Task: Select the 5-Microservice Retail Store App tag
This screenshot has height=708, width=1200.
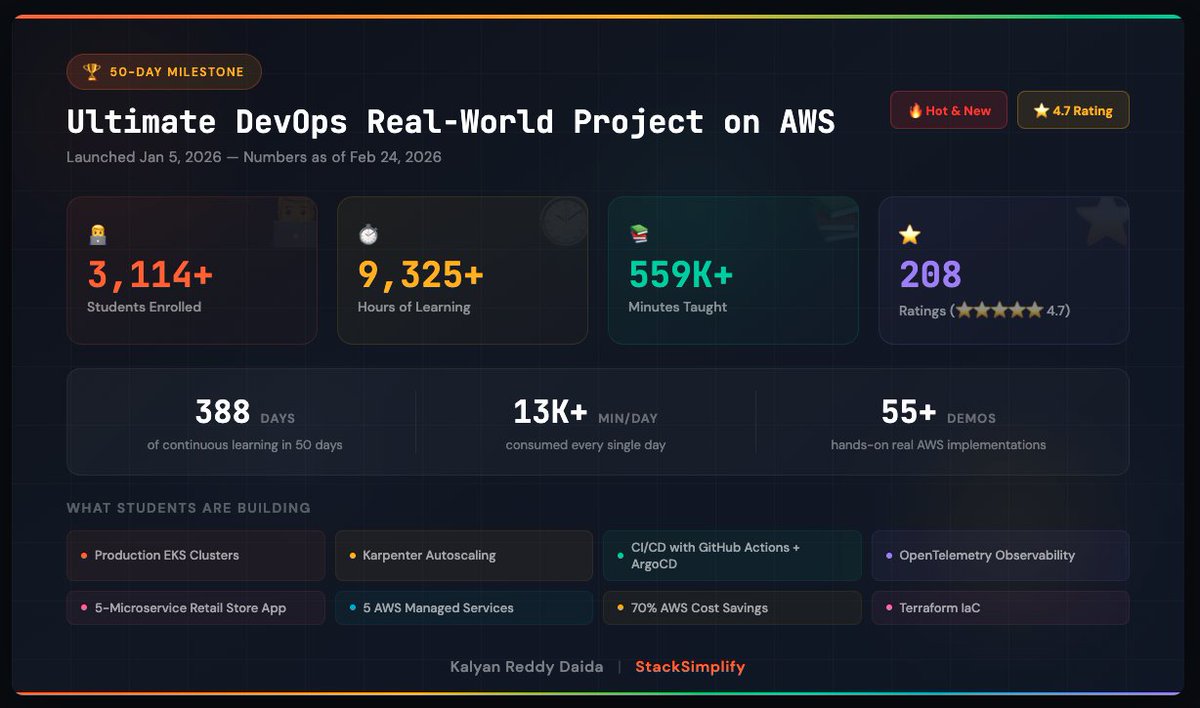Action: pyautogui.click(x=196, y=608)
